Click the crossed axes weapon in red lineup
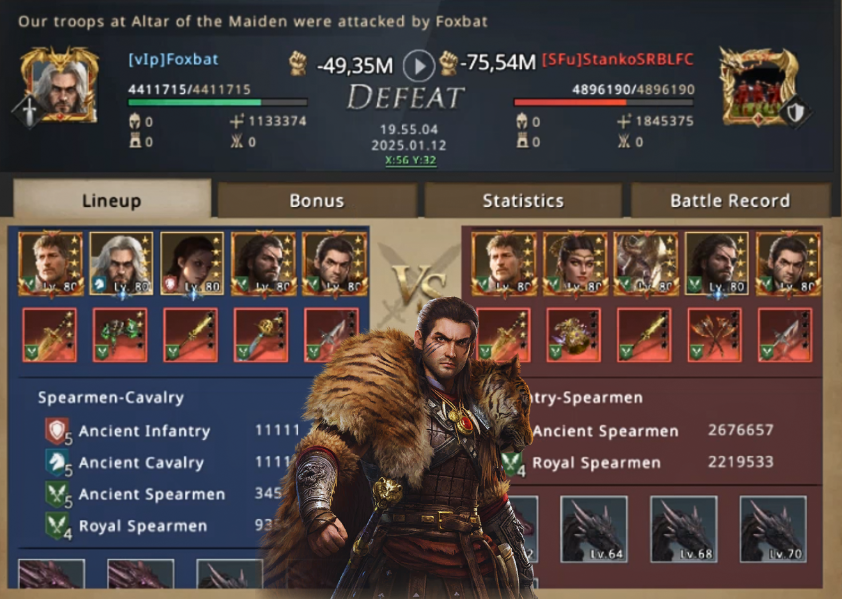 click(x=715, y=335)
